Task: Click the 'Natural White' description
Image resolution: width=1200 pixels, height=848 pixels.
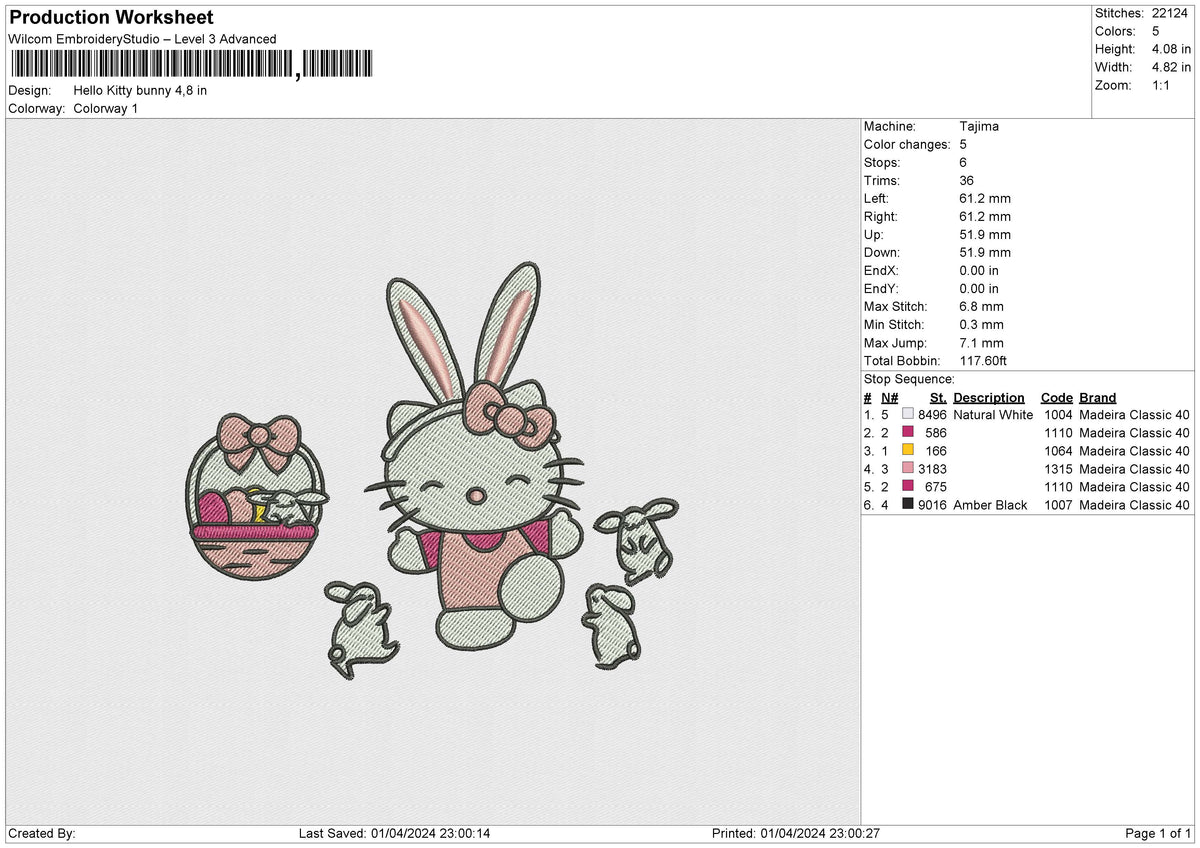Action: (x=993, y=415)
